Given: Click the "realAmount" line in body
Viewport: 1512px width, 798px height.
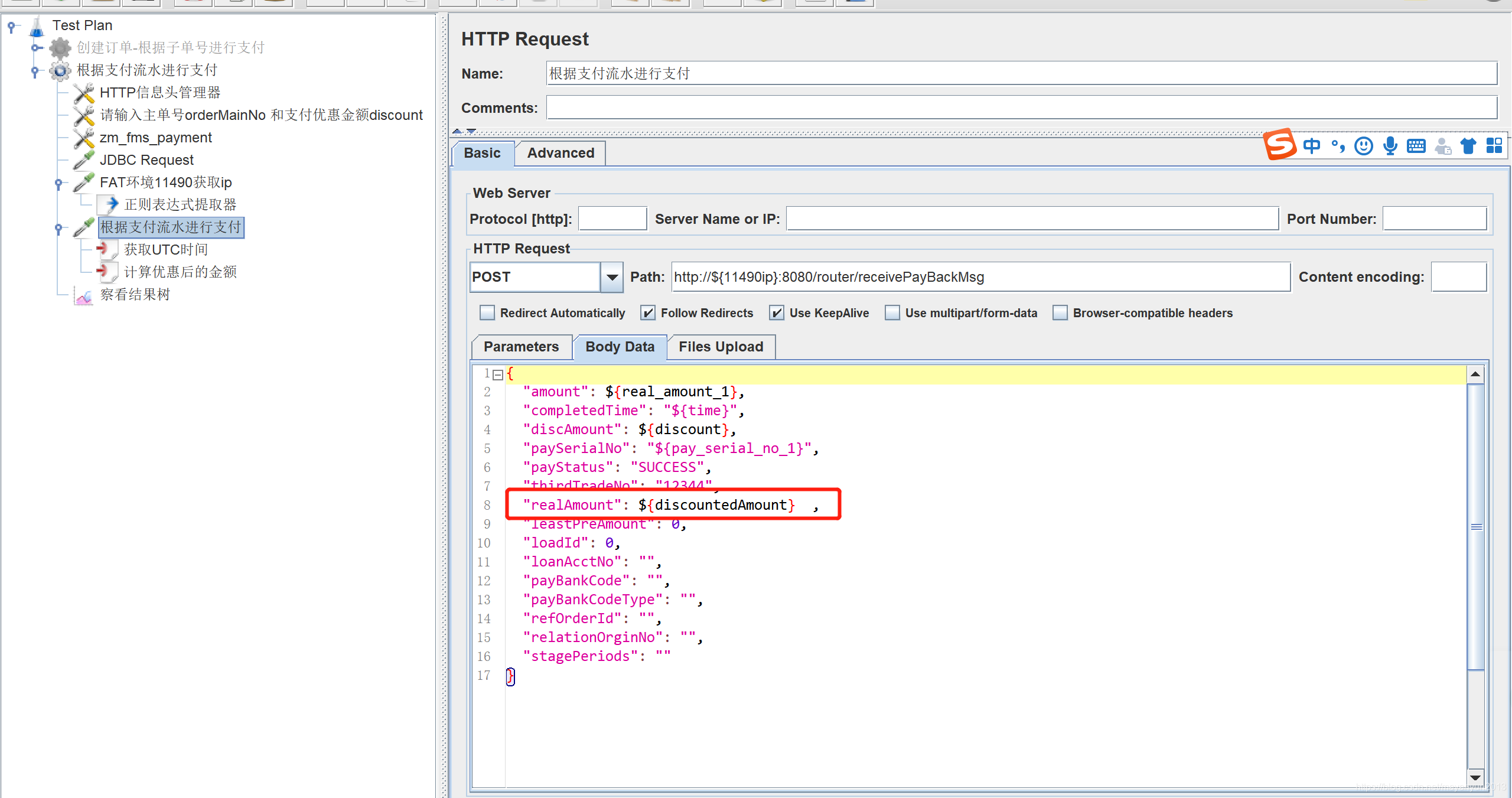Looking at the screenshot, I should [x=670, y=505].
